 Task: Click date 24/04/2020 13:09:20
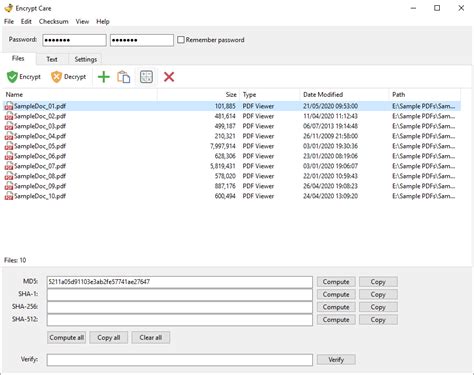pyautogui.click(x=330, y=196)
